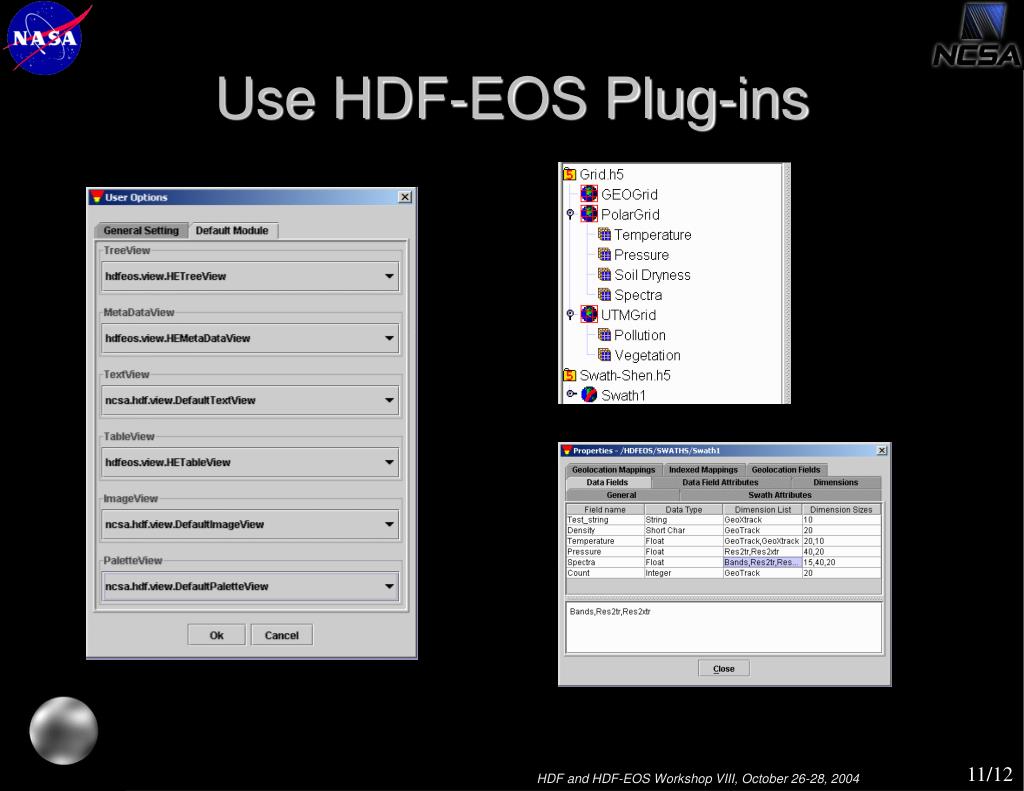The image size is (1024, 791).
Task: Click the Field name column header
Action: tap(605, 509)
